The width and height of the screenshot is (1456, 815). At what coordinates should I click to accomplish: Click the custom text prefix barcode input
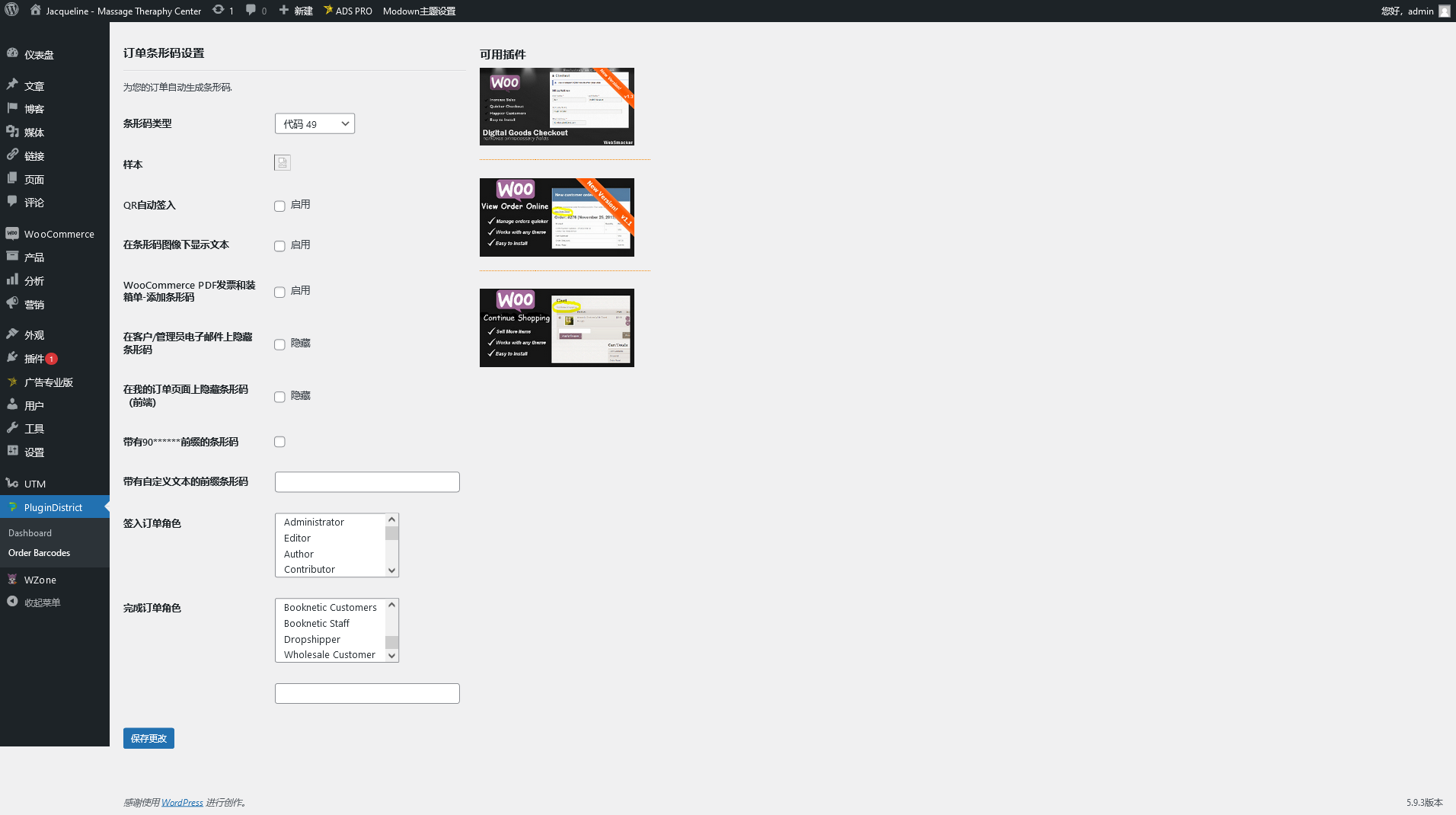[367, 482]
